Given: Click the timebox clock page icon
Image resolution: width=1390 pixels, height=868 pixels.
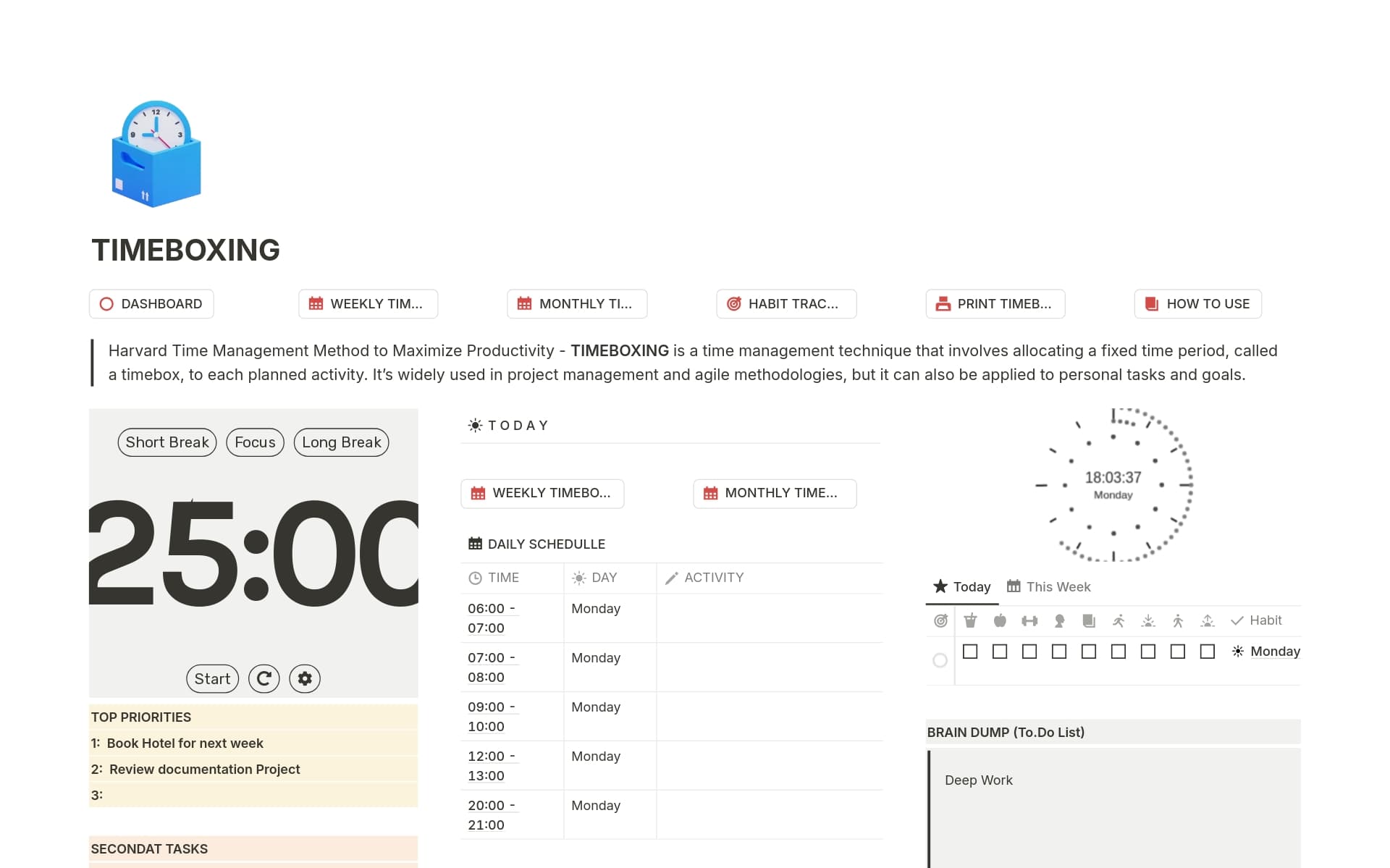Looking at the screenshot, I should [156, 153].
